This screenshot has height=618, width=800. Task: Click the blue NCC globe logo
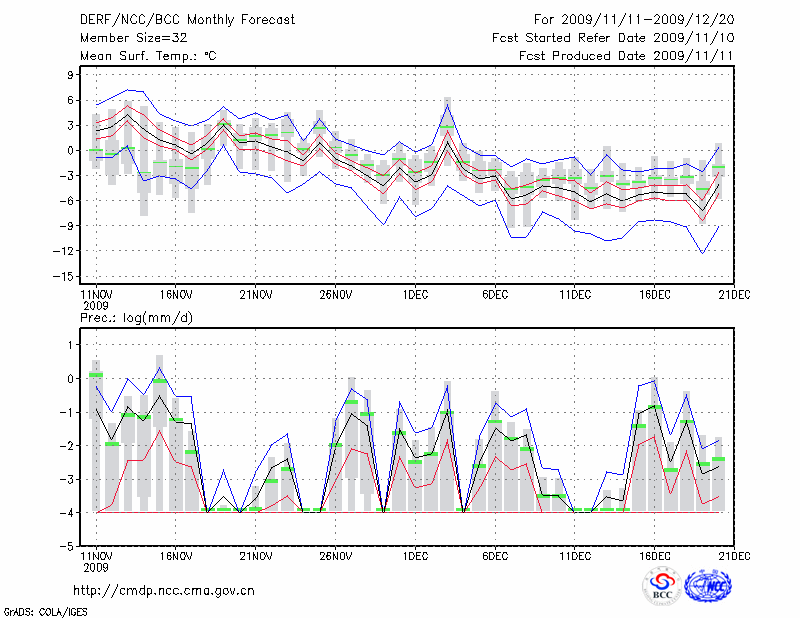click(x=708, y=588)
